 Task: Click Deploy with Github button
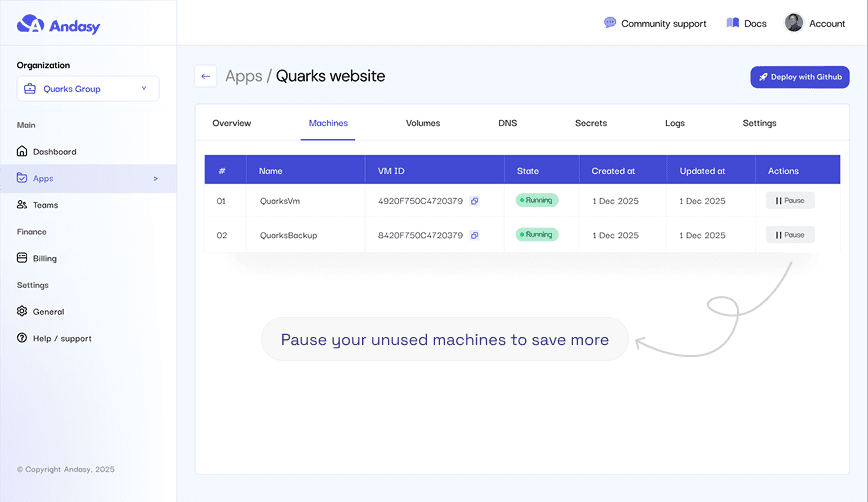(799, 77)
